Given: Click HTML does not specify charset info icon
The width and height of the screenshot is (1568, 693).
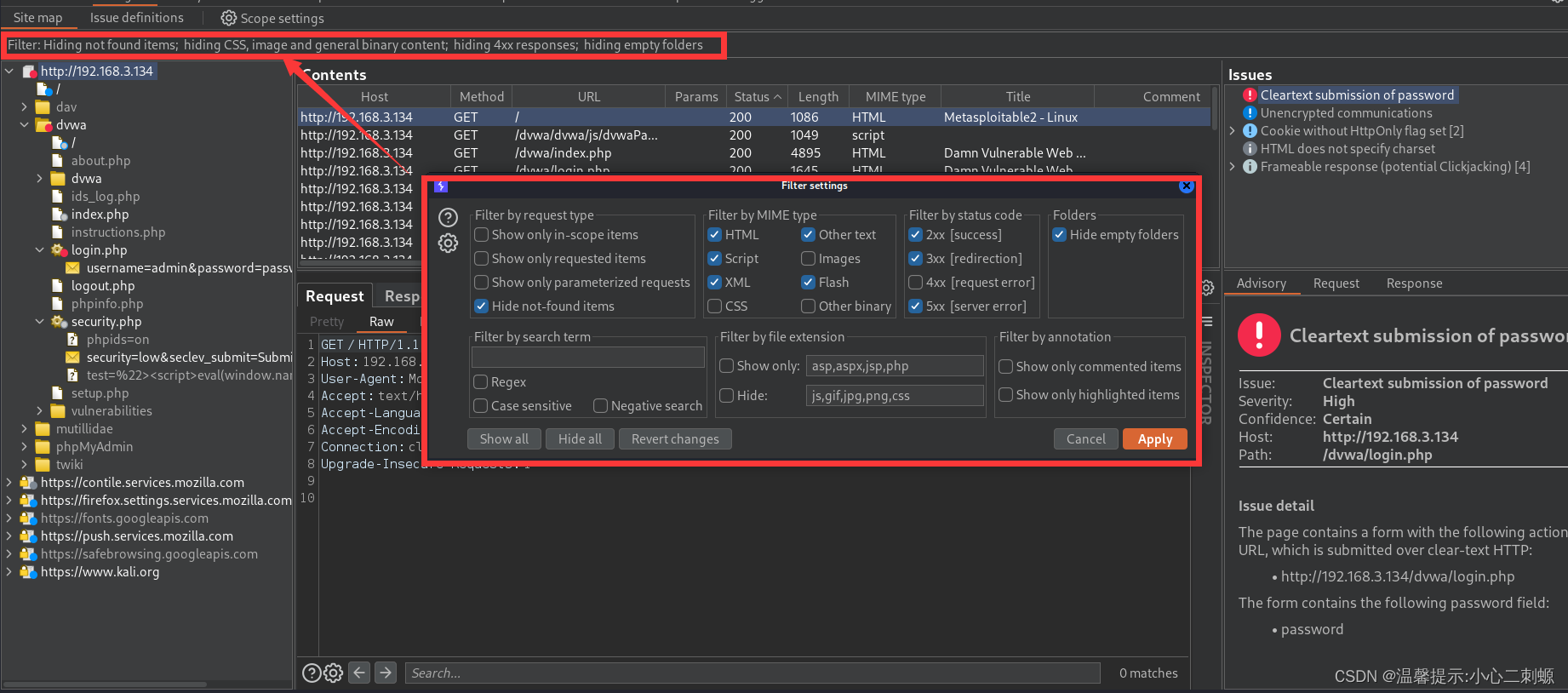Looking at the screenshot, I should tap(1250, 149).
